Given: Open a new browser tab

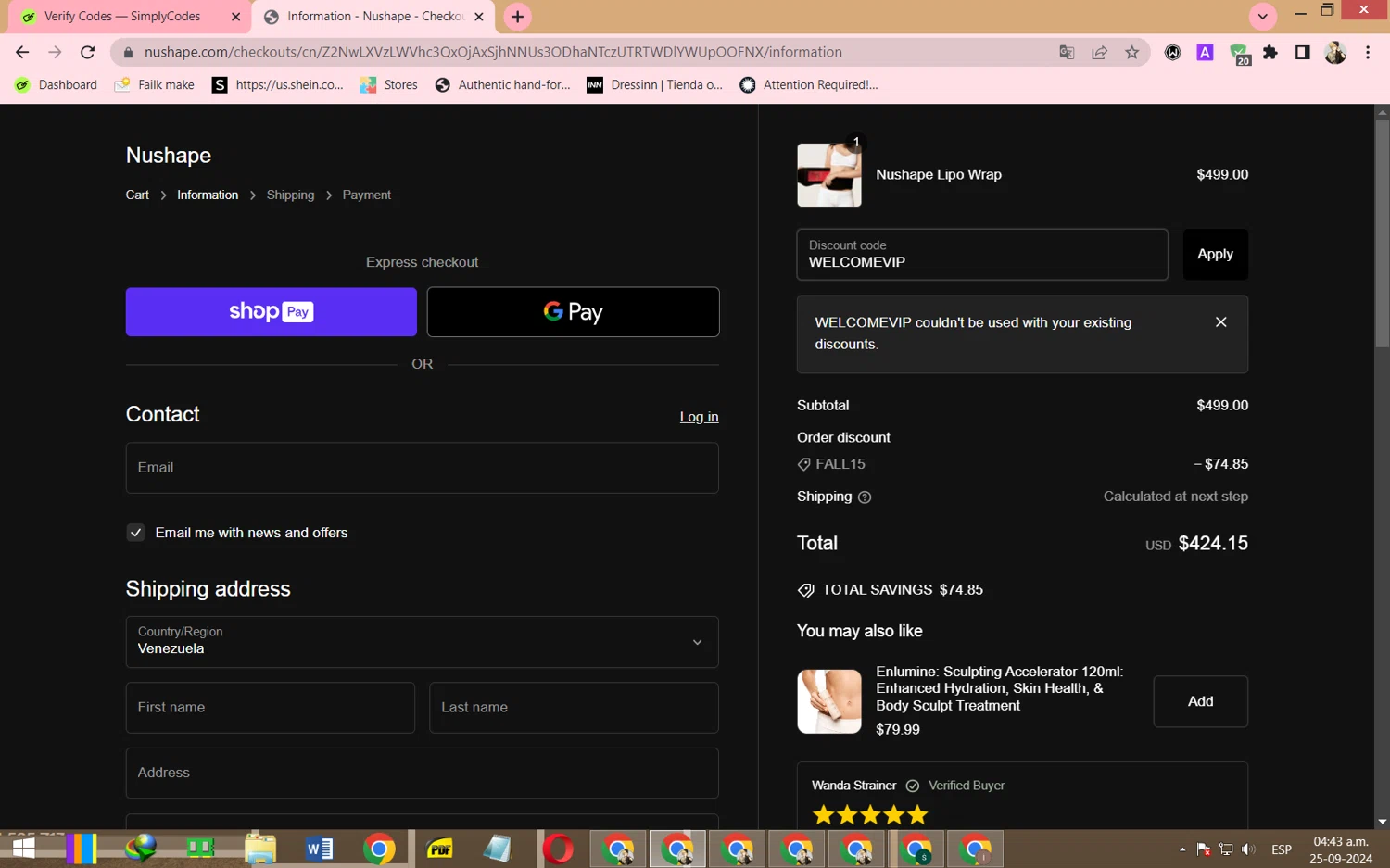Looking at the screenshot, I should (517, 17).
